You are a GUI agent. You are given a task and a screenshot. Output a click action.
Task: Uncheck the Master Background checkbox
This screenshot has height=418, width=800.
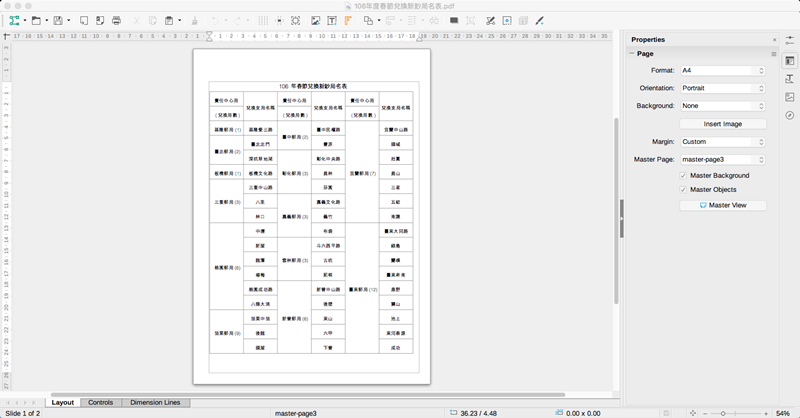683,175
